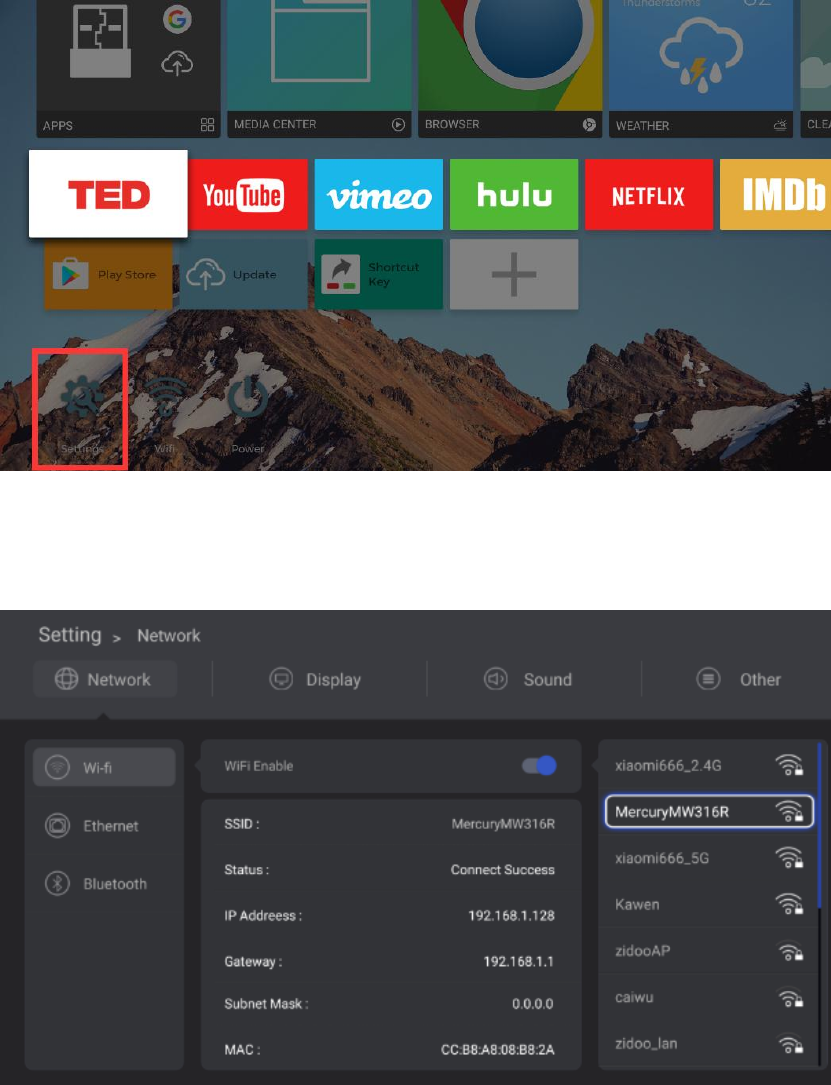
Task: Click the Gateway value 192.168.1.1
Action: 518,961
